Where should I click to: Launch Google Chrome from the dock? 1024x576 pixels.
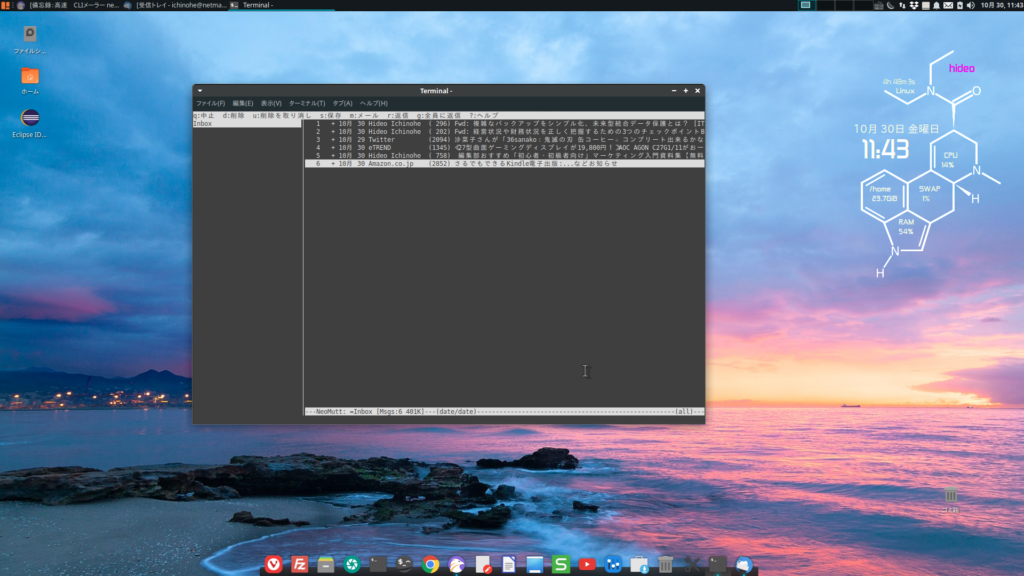pyautogui.click(x=430, y=566)
